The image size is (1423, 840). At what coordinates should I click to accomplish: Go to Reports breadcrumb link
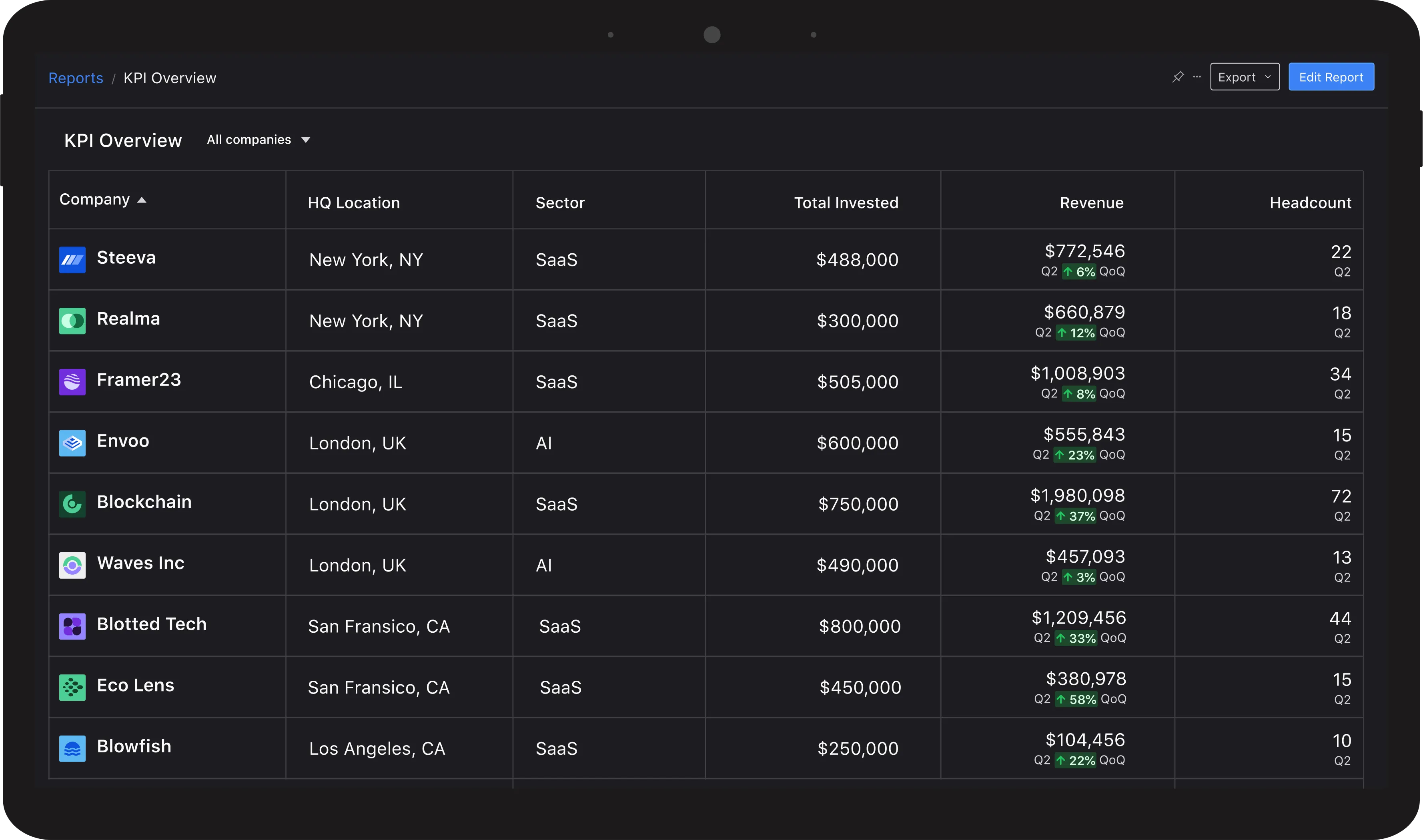point(76,78)
